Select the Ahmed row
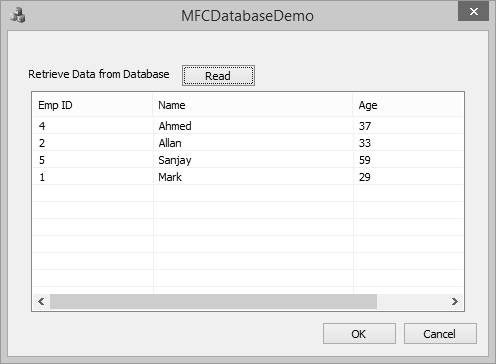 [x=248, y=126]
